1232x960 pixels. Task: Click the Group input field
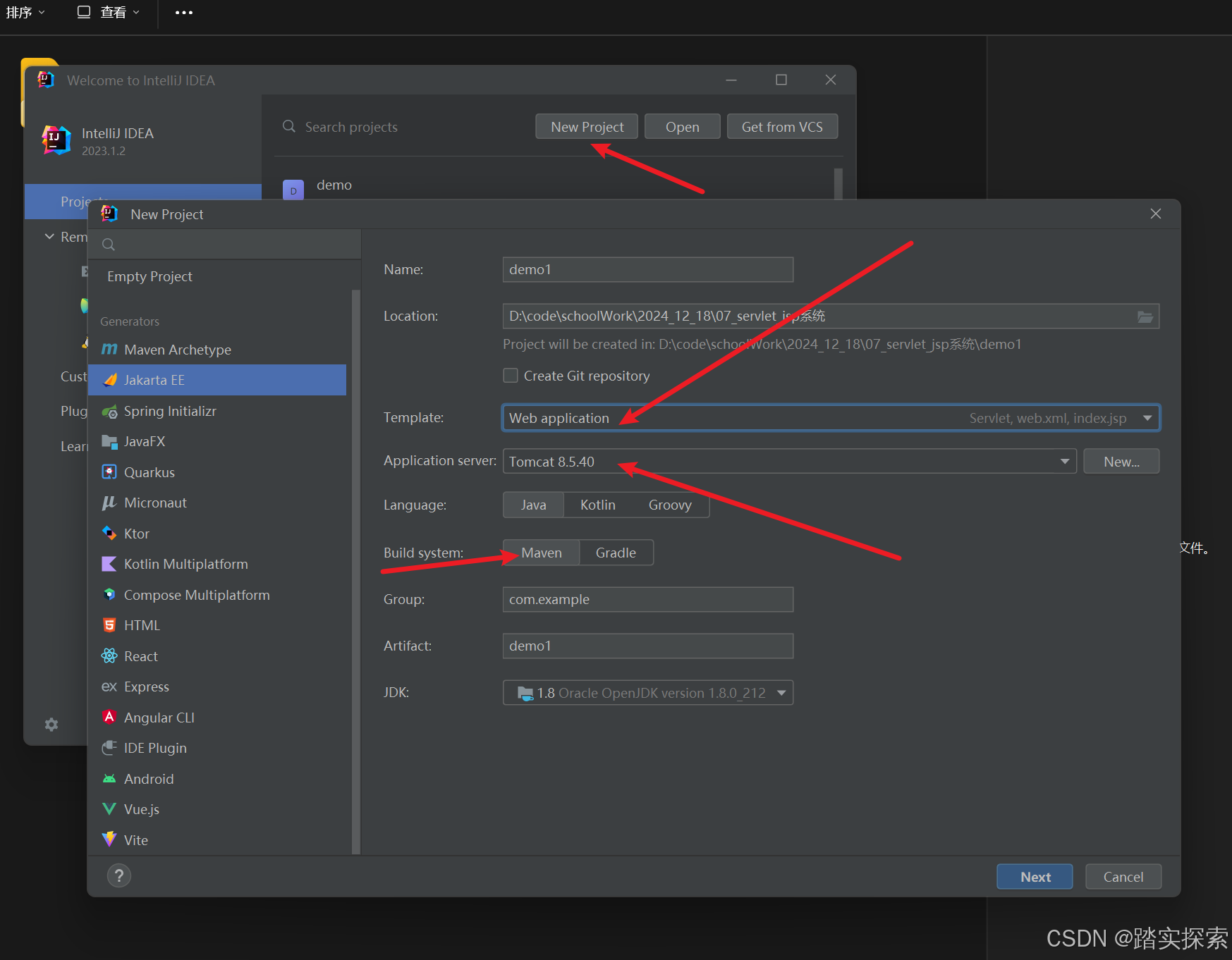648,599
